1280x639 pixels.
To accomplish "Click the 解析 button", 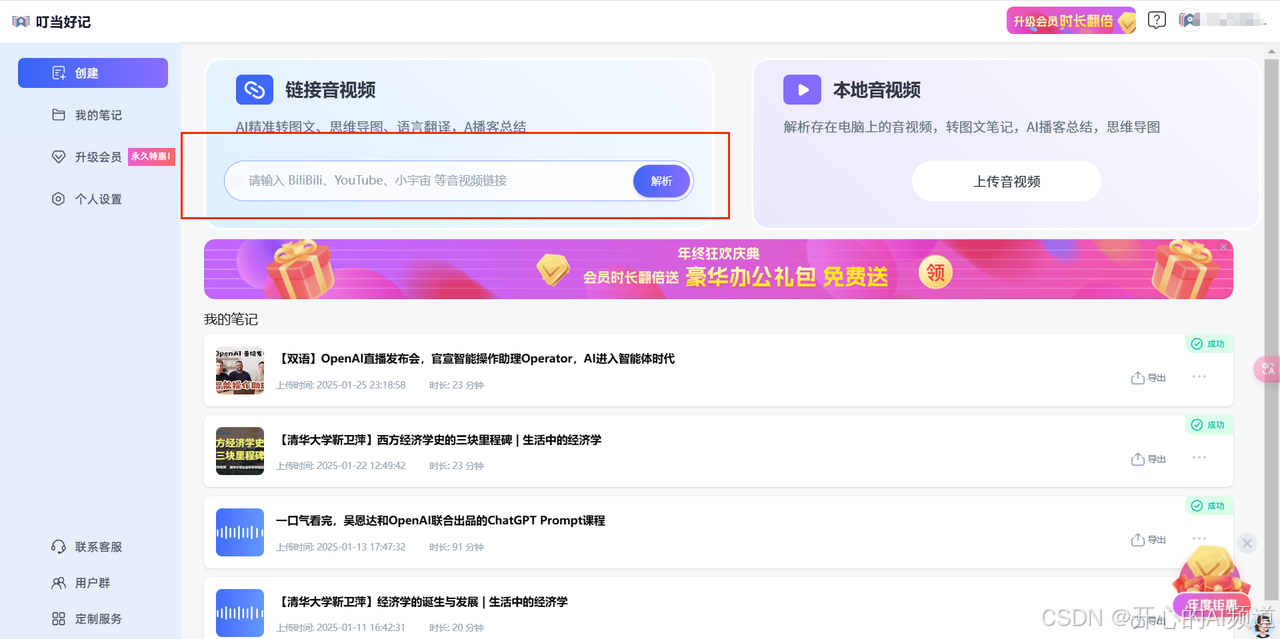I will tap(662, 181).
